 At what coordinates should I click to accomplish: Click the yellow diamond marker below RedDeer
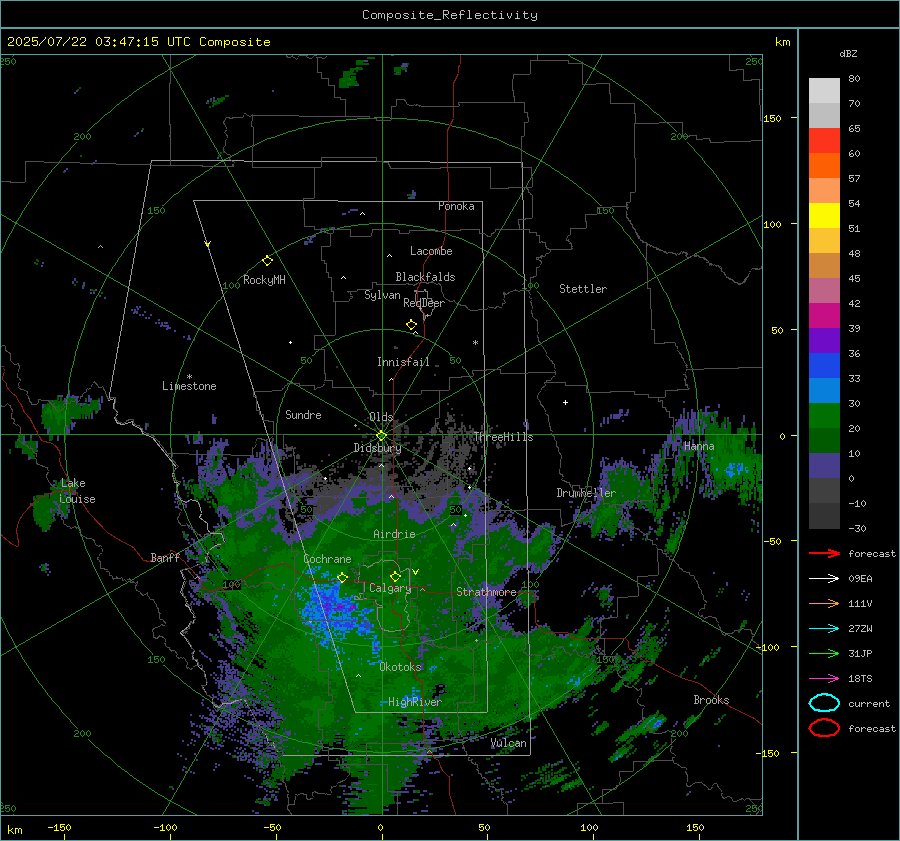pos(412,325)
